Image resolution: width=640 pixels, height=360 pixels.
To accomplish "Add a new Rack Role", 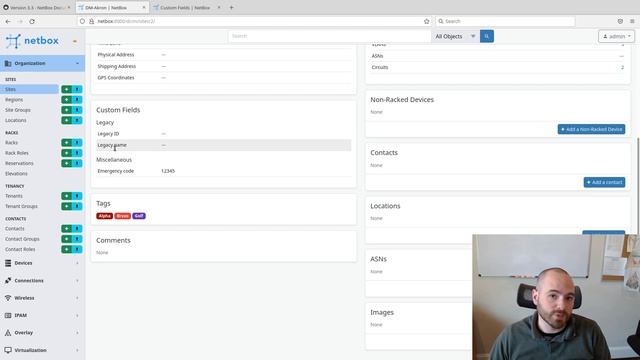I will 67,153.
